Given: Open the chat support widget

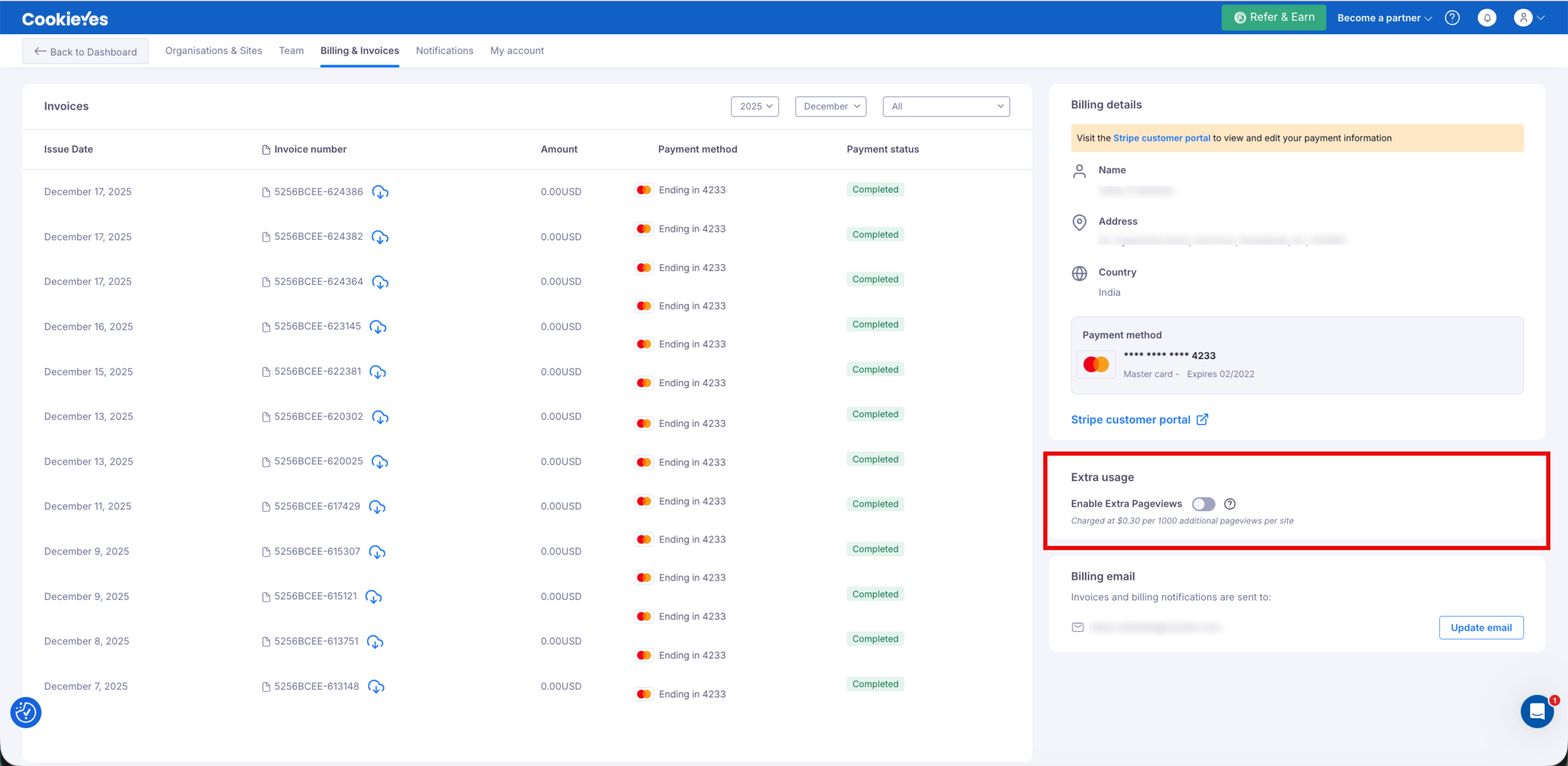Looking at the screenshot, I should (x=1537, y=711).
